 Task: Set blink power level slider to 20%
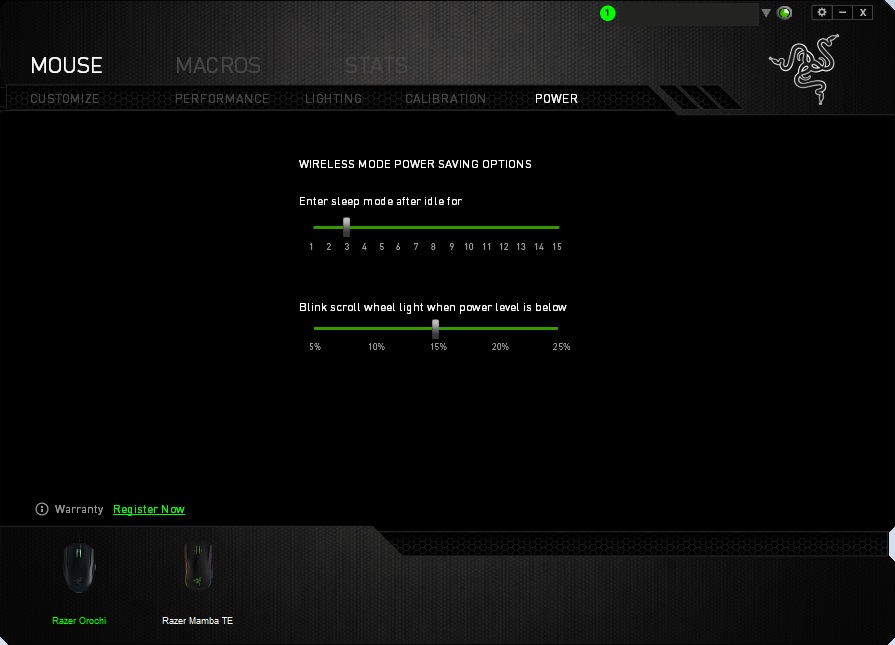coord(500,328)
